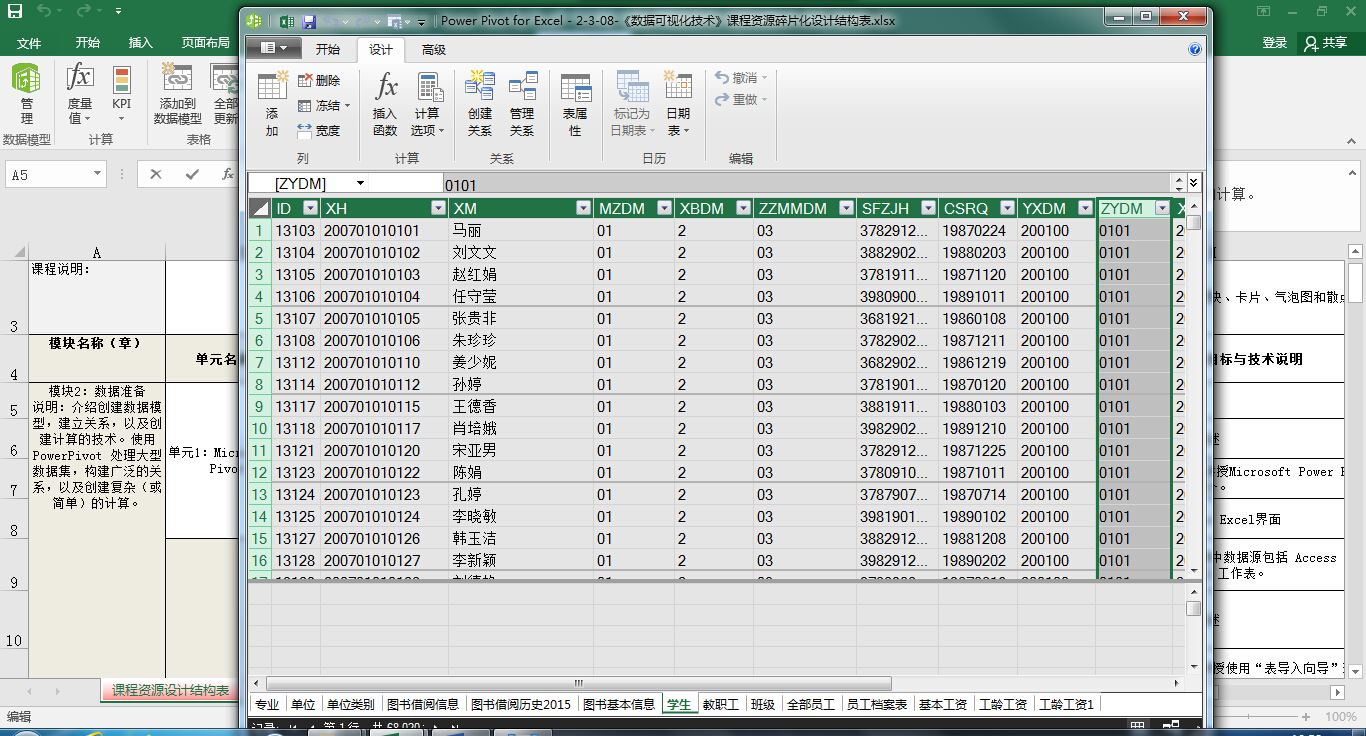Click Excel 添加到数据模型 icon
1366x736 pixels.
178,92
